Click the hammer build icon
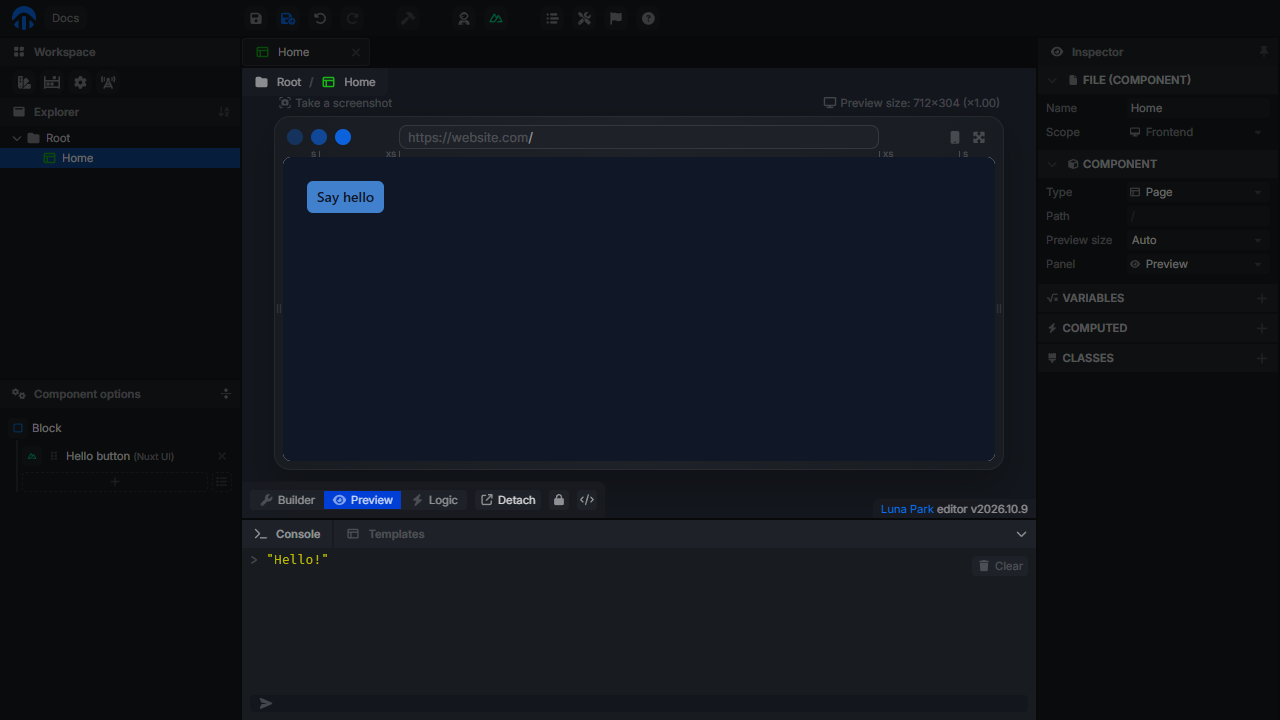Viewport: 1280px width, 720px height. pos(408,18)
